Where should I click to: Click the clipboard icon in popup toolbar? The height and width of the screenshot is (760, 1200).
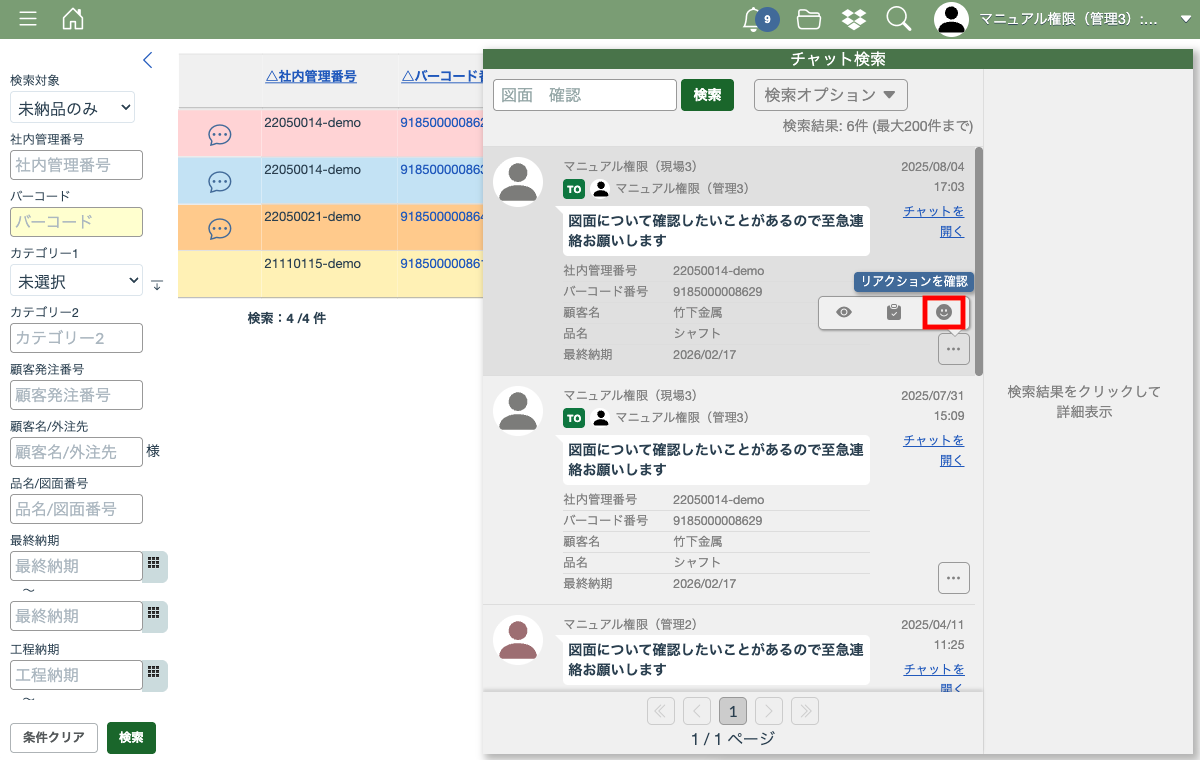(x=894, y=312)
